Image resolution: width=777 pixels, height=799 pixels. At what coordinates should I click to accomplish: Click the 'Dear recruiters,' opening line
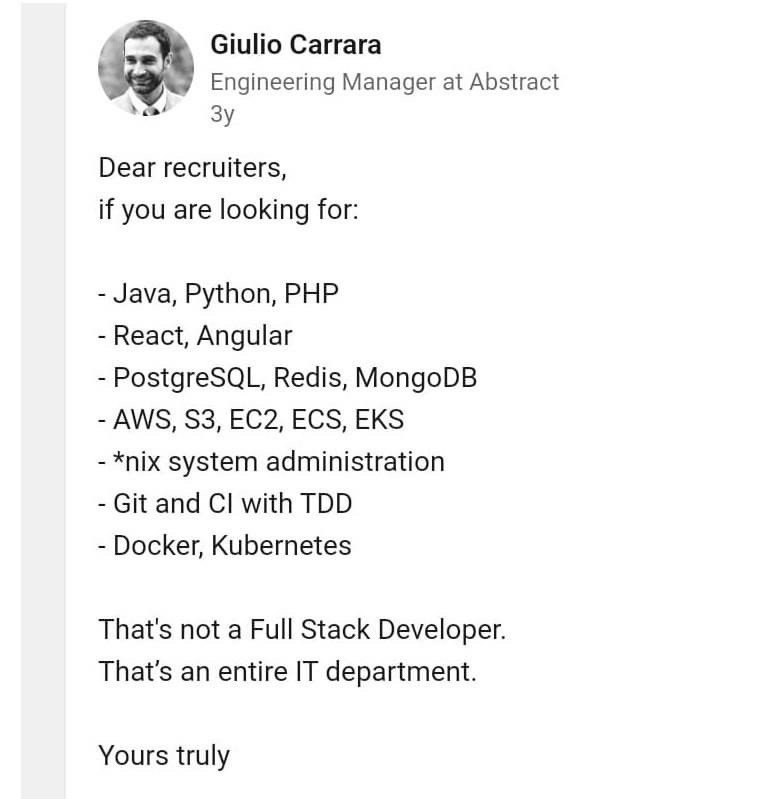coord(193,168)
